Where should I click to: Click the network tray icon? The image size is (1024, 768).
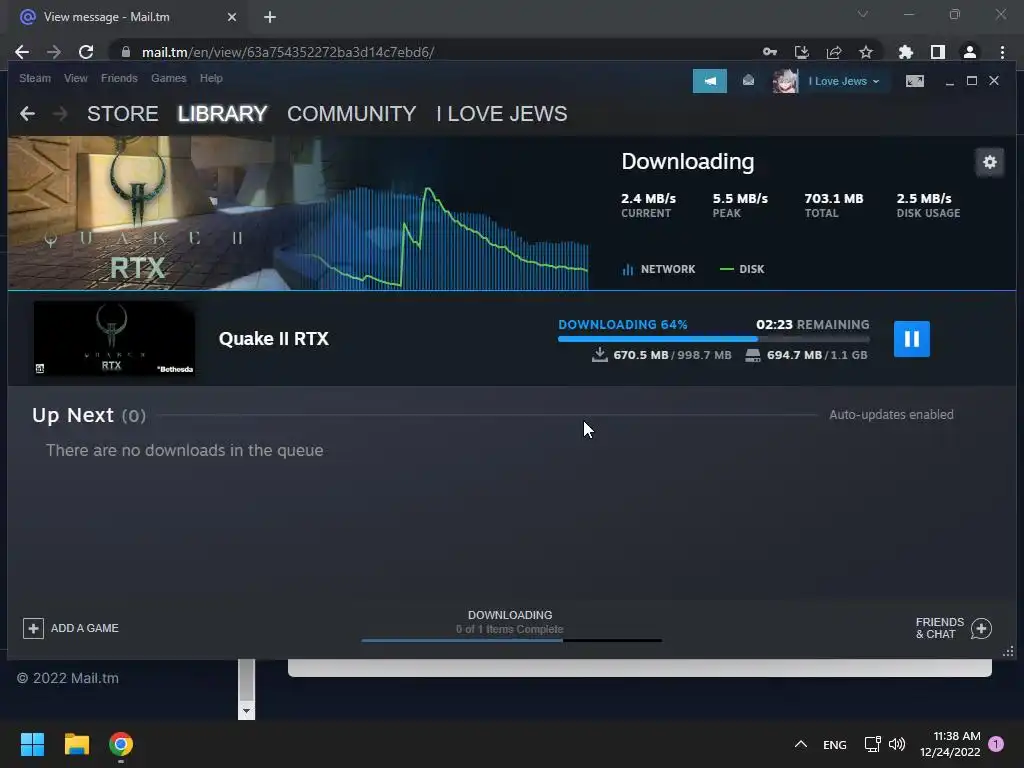click(x=872, y=744)
